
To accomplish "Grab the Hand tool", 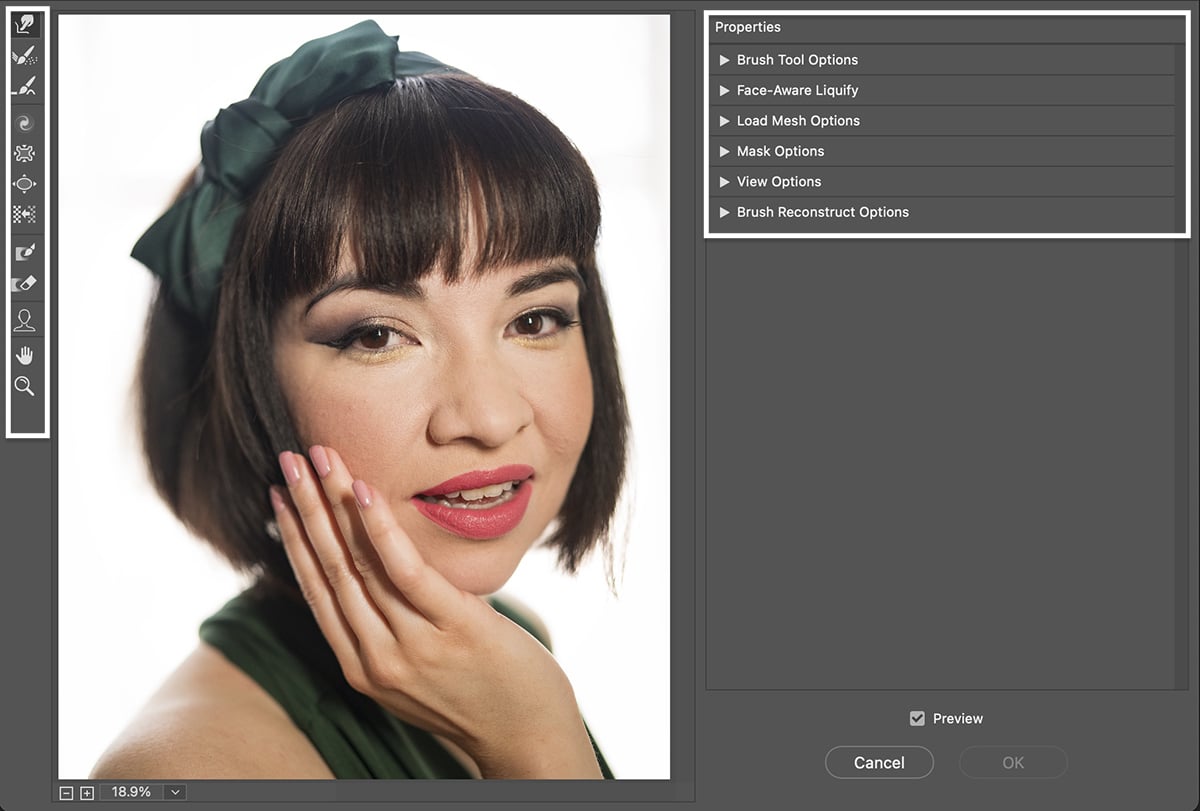I will tap(25, 355).
